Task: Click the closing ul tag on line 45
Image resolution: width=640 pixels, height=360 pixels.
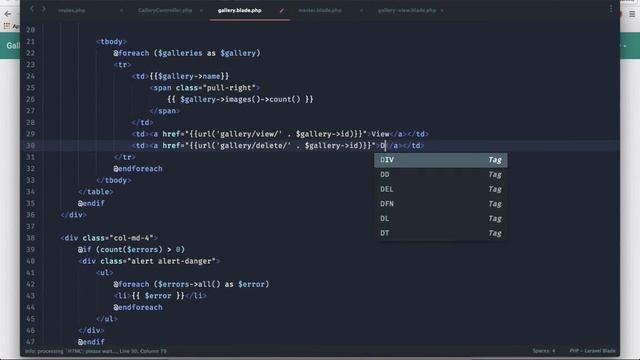Action: tap(107, 319)
